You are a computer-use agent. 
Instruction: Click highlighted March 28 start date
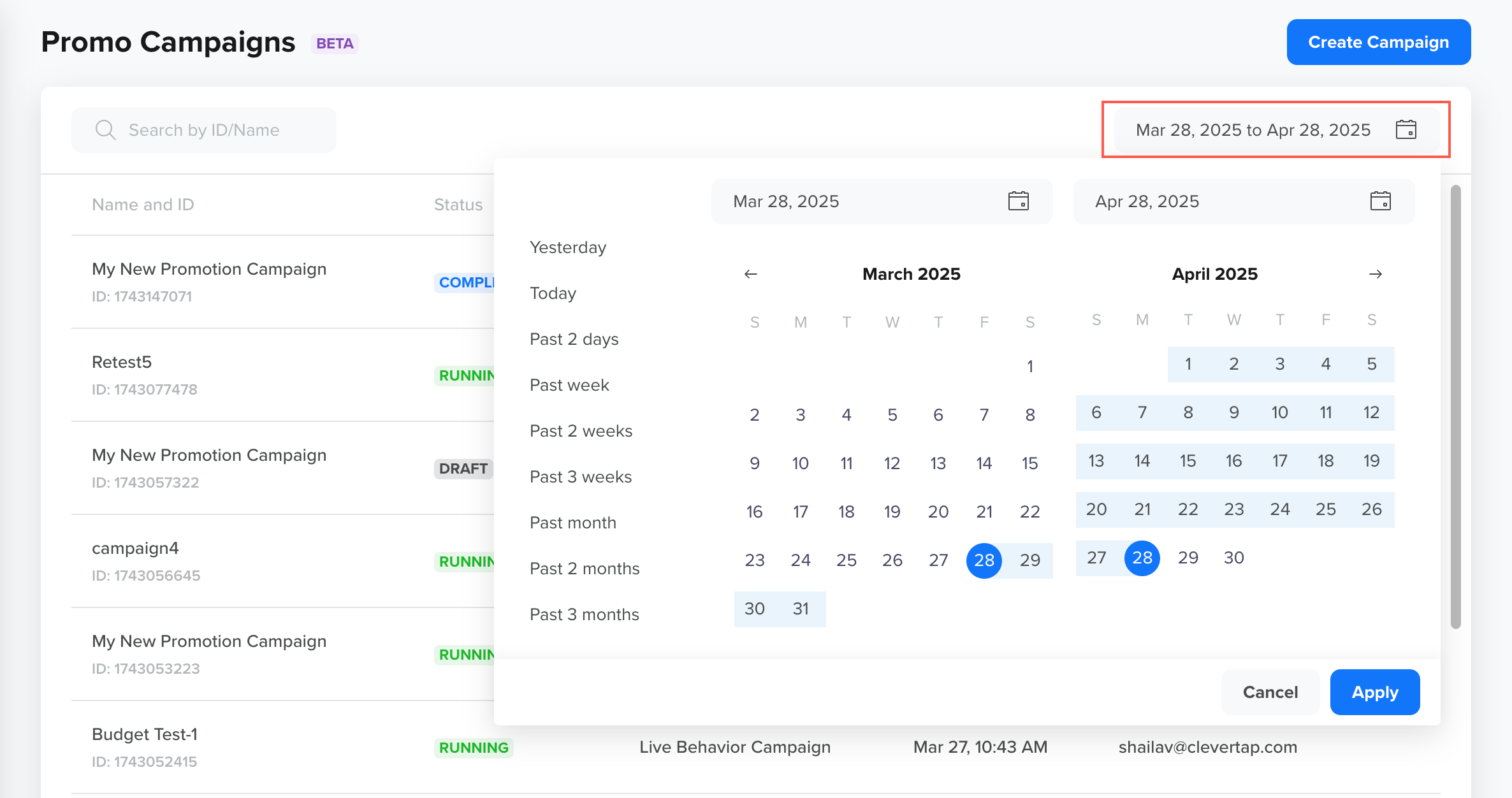pyautogui.click(x=984, y=560)
